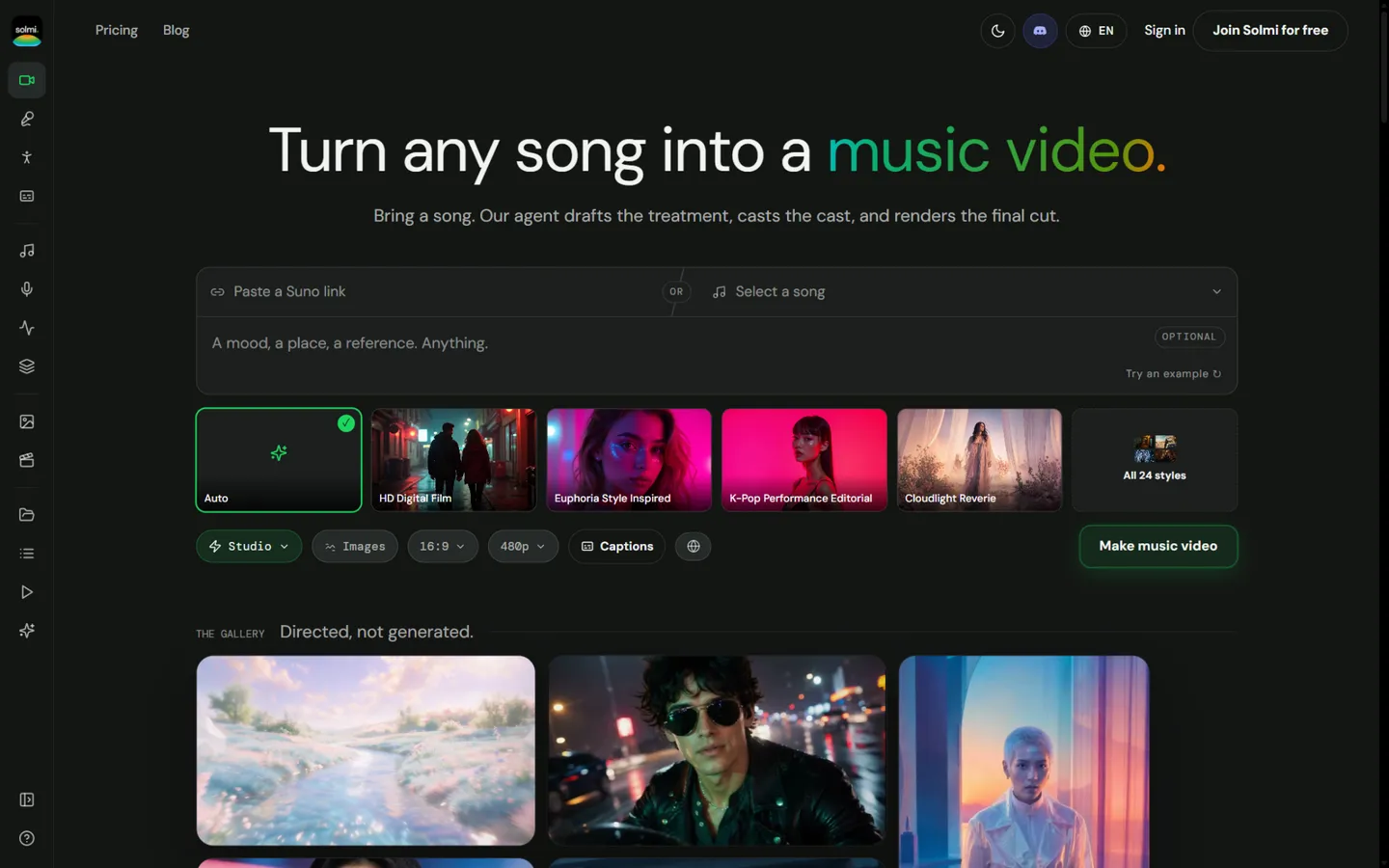
Task: Open the EN language selector
Action: [x=1097, y=31]
